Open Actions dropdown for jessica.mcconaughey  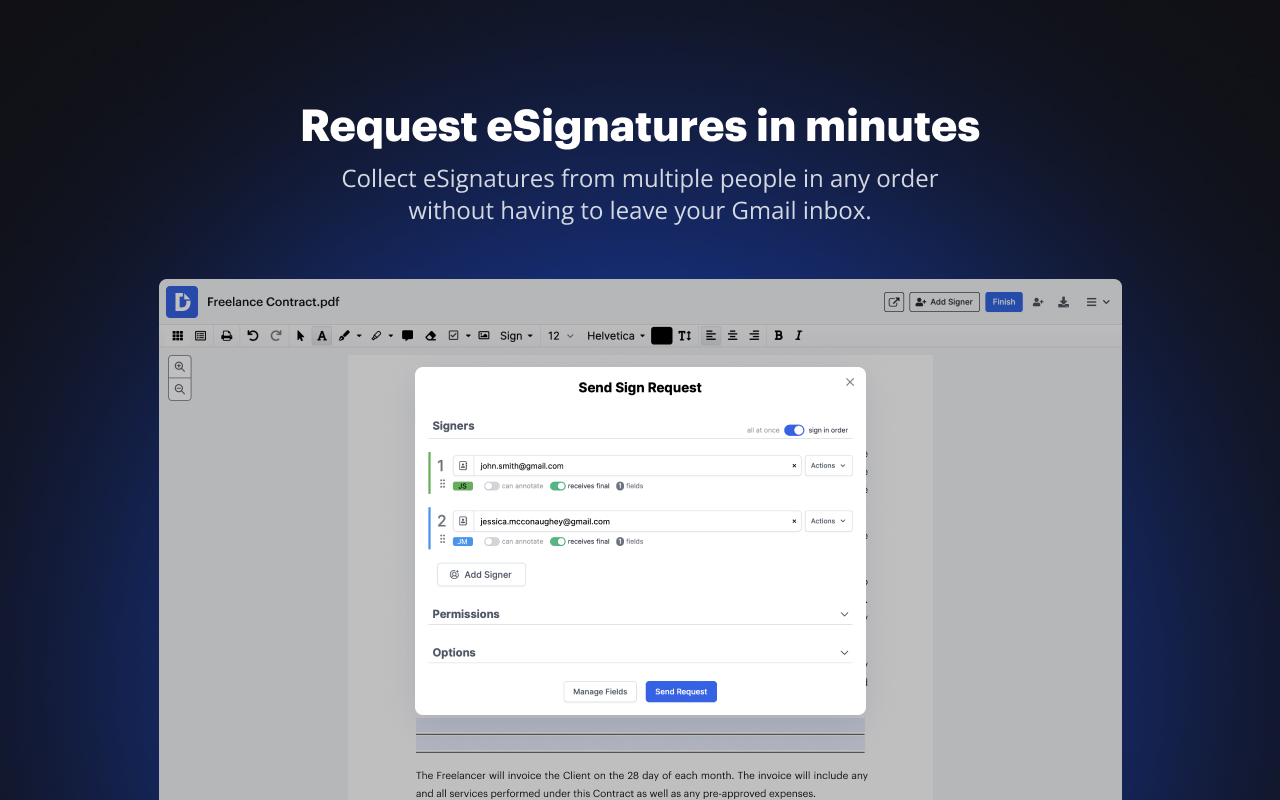point(828,521)
